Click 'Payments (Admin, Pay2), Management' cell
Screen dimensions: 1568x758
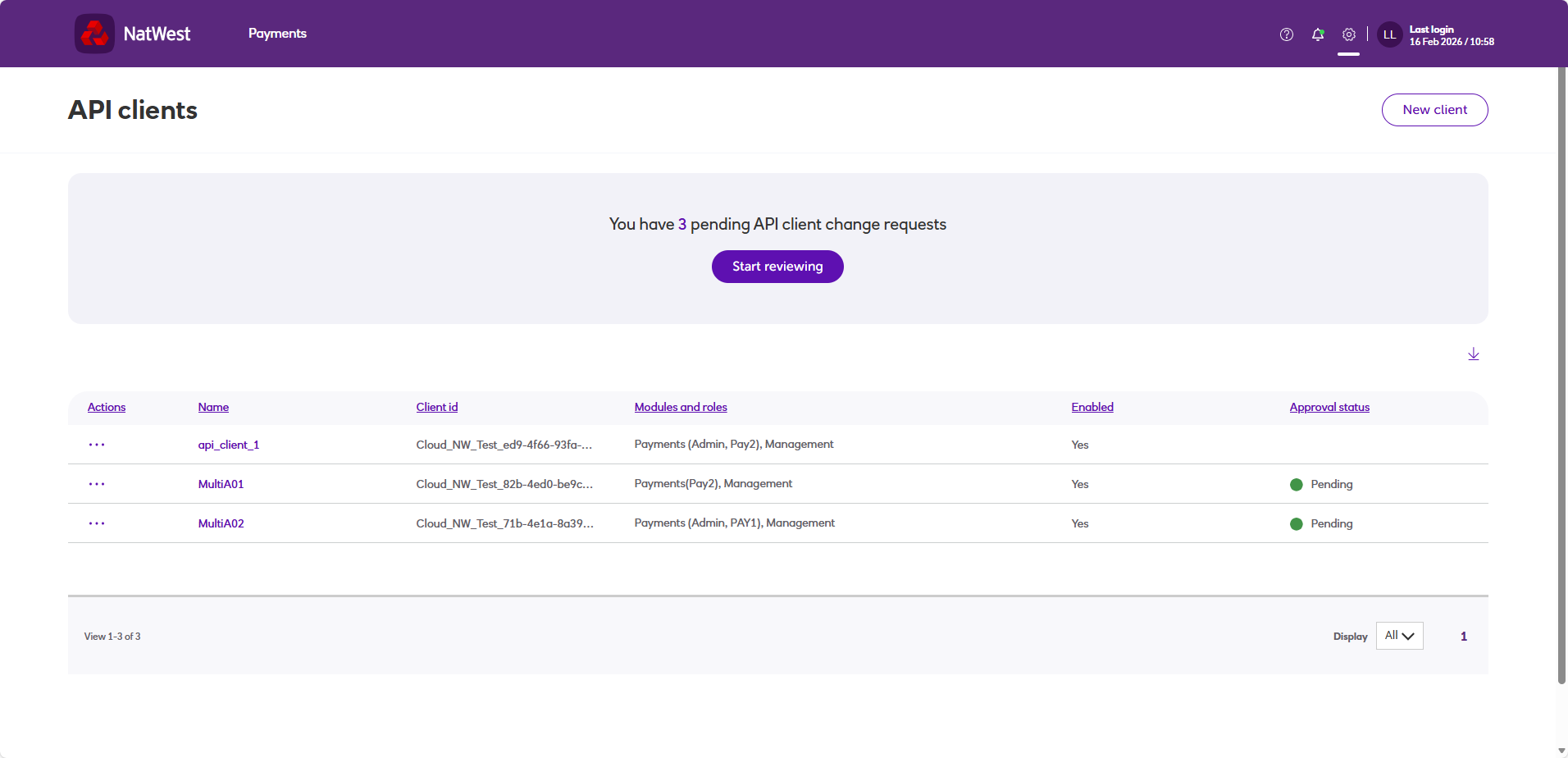point(734,445)
